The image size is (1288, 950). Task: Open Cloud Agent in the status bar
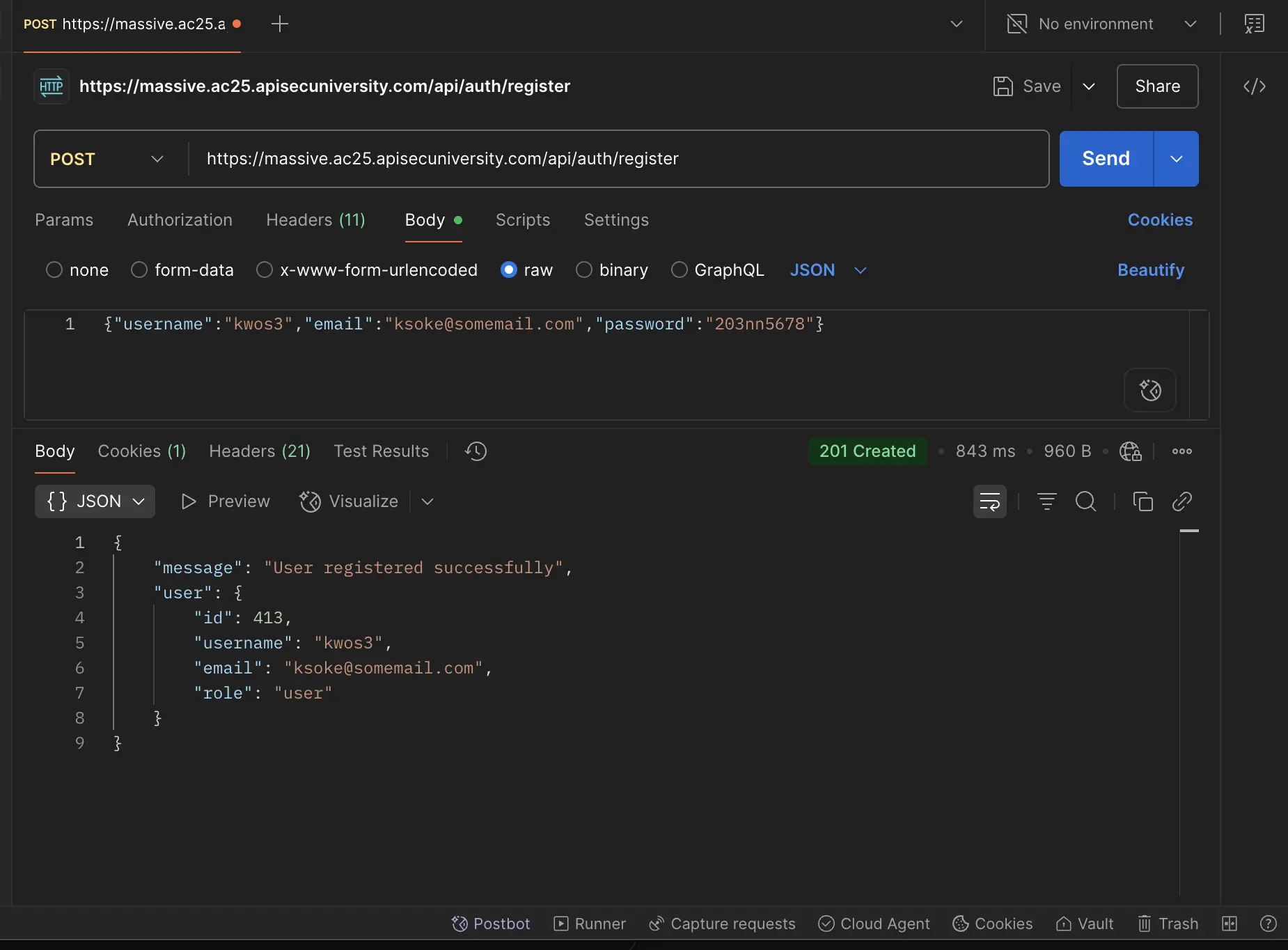coord(874,924)
